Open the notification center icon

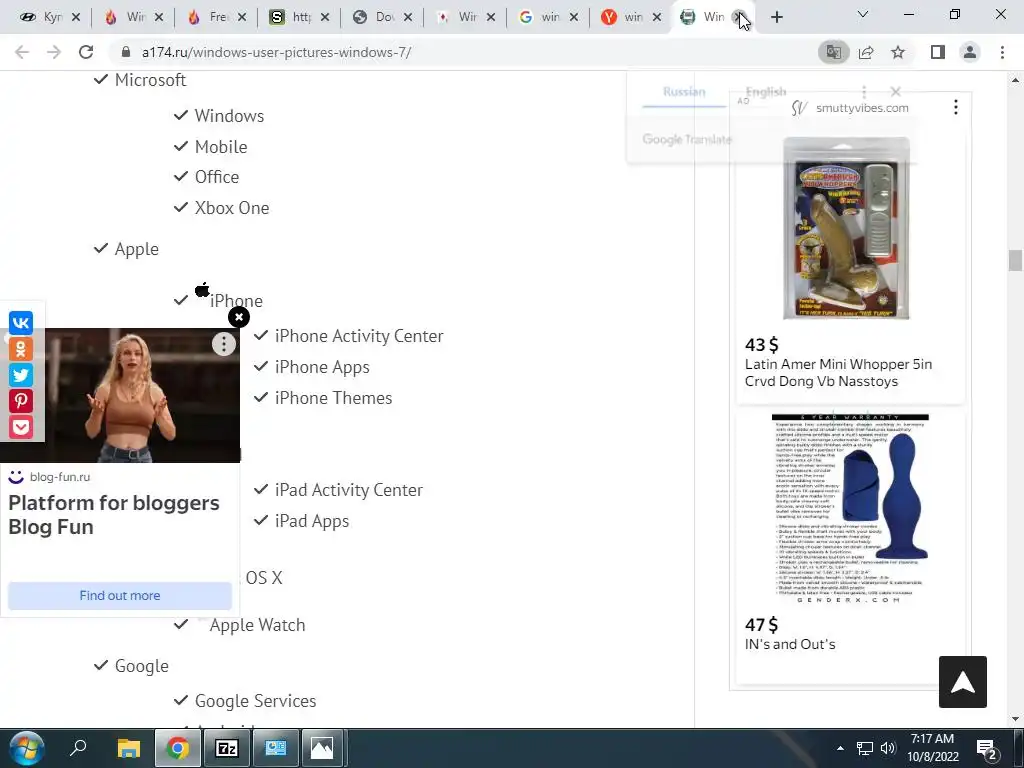(x=987, y=748)
